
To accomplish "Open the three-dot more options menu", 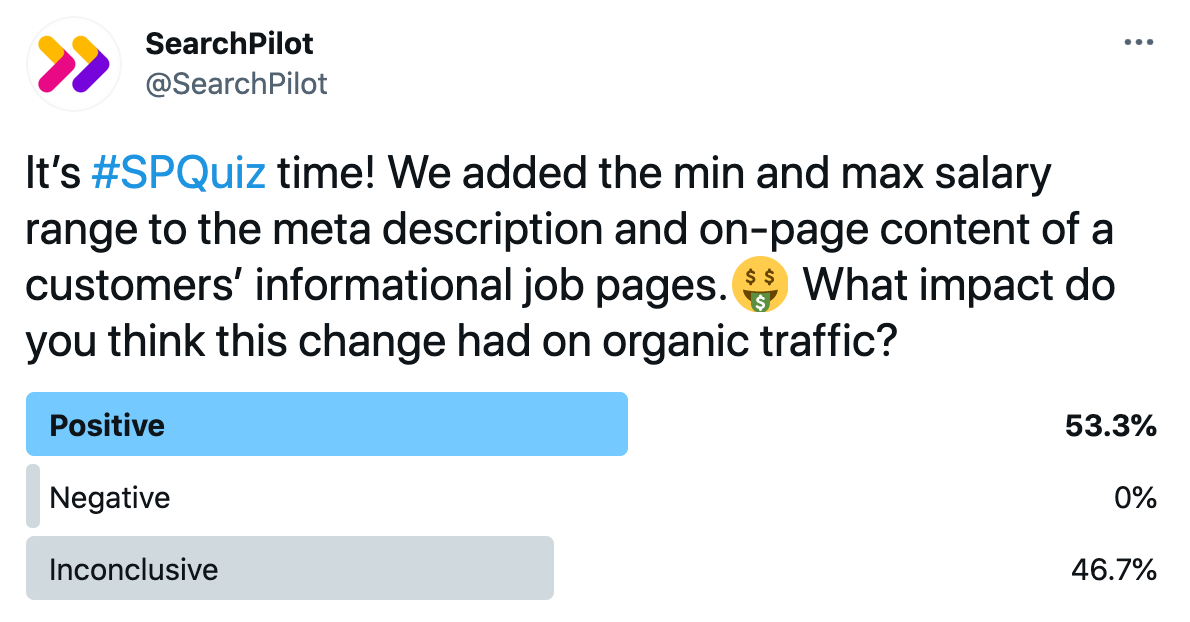I will 1138,42.
